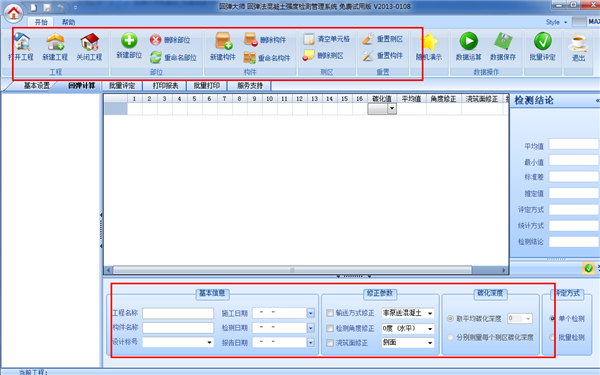600x375 pixels.
Task: Enable the 浇筑面修正 checkbox
Action: 330,343
